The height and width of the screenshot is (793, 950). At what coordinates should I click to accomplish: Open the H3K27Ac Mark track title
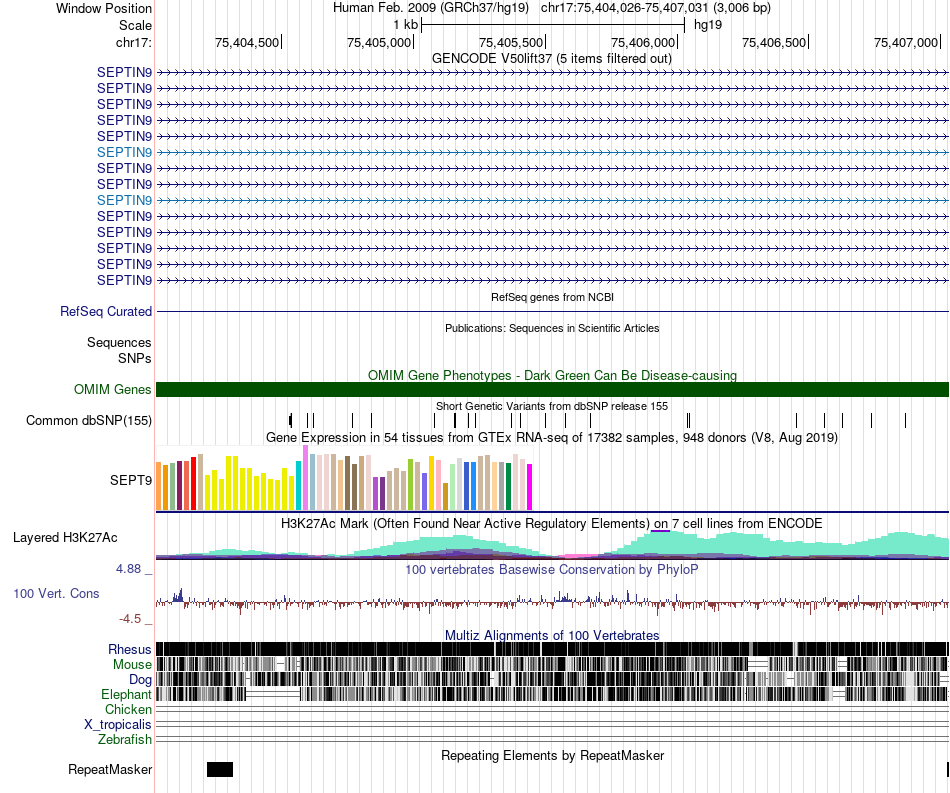click(x=552, y=523)
